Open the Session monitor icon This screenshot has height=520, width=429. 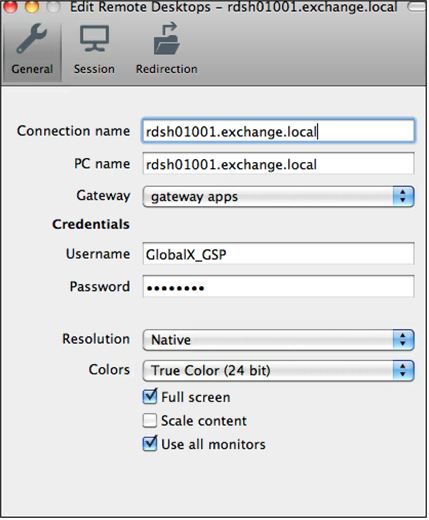(x=94, y=39)
